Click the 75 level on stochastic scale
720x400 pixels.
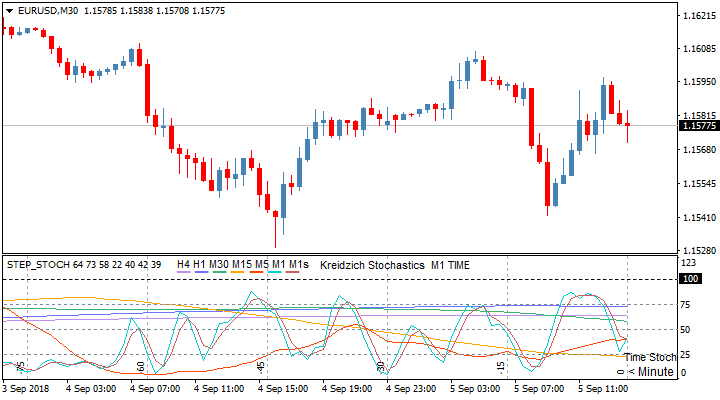coord(685,305)
